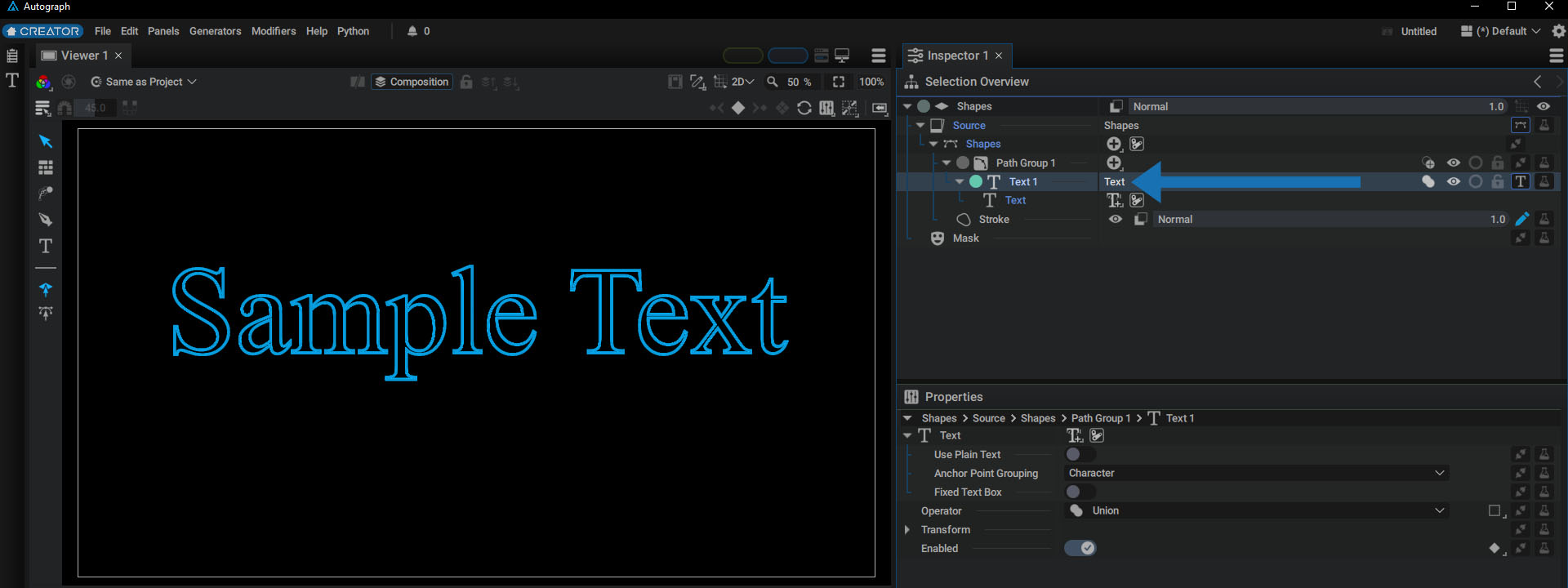The height and width of the screenshot is (588, 1568).
Task: Collapse the top Shapes layer tree
Action: (x=907, y=106)
